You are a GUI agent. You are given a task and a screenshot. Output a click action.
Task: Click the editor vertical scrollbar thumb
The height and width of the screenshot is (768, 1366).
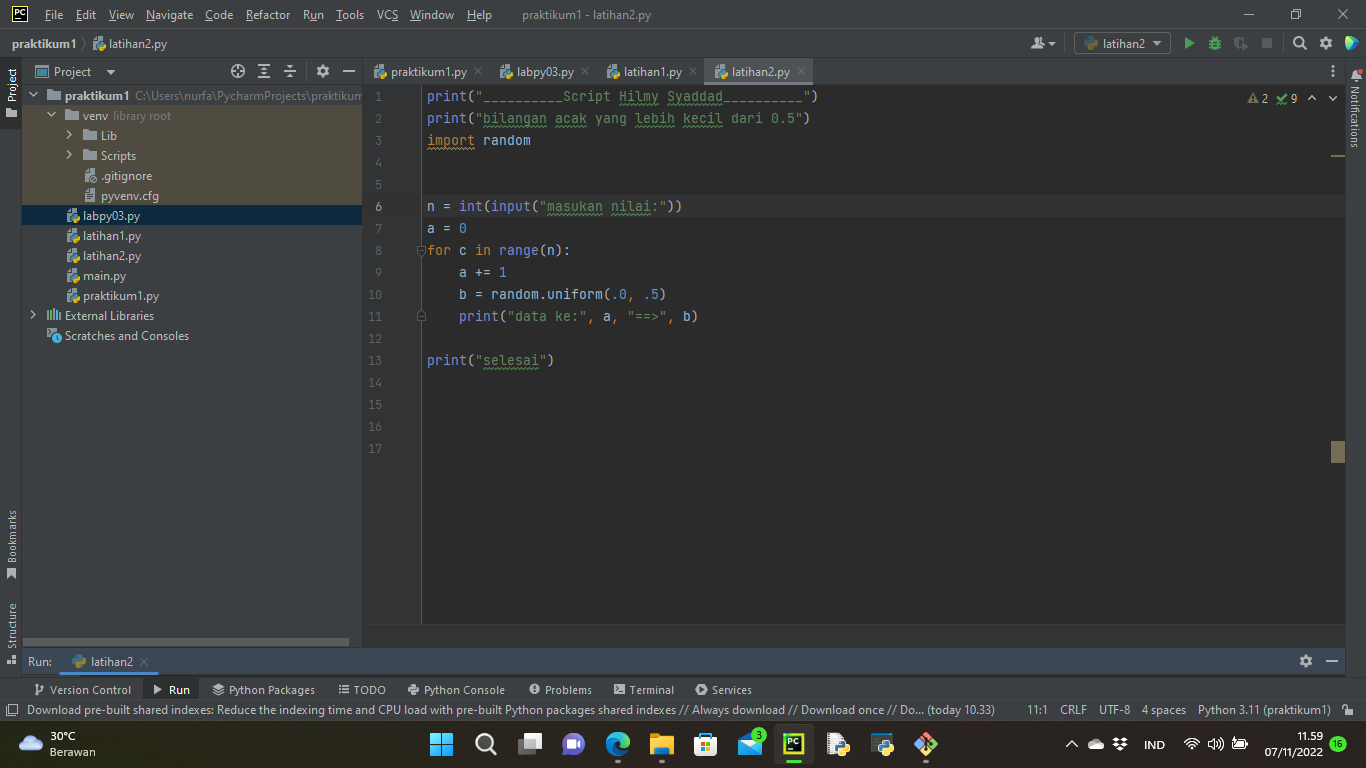pos(1338,451)
